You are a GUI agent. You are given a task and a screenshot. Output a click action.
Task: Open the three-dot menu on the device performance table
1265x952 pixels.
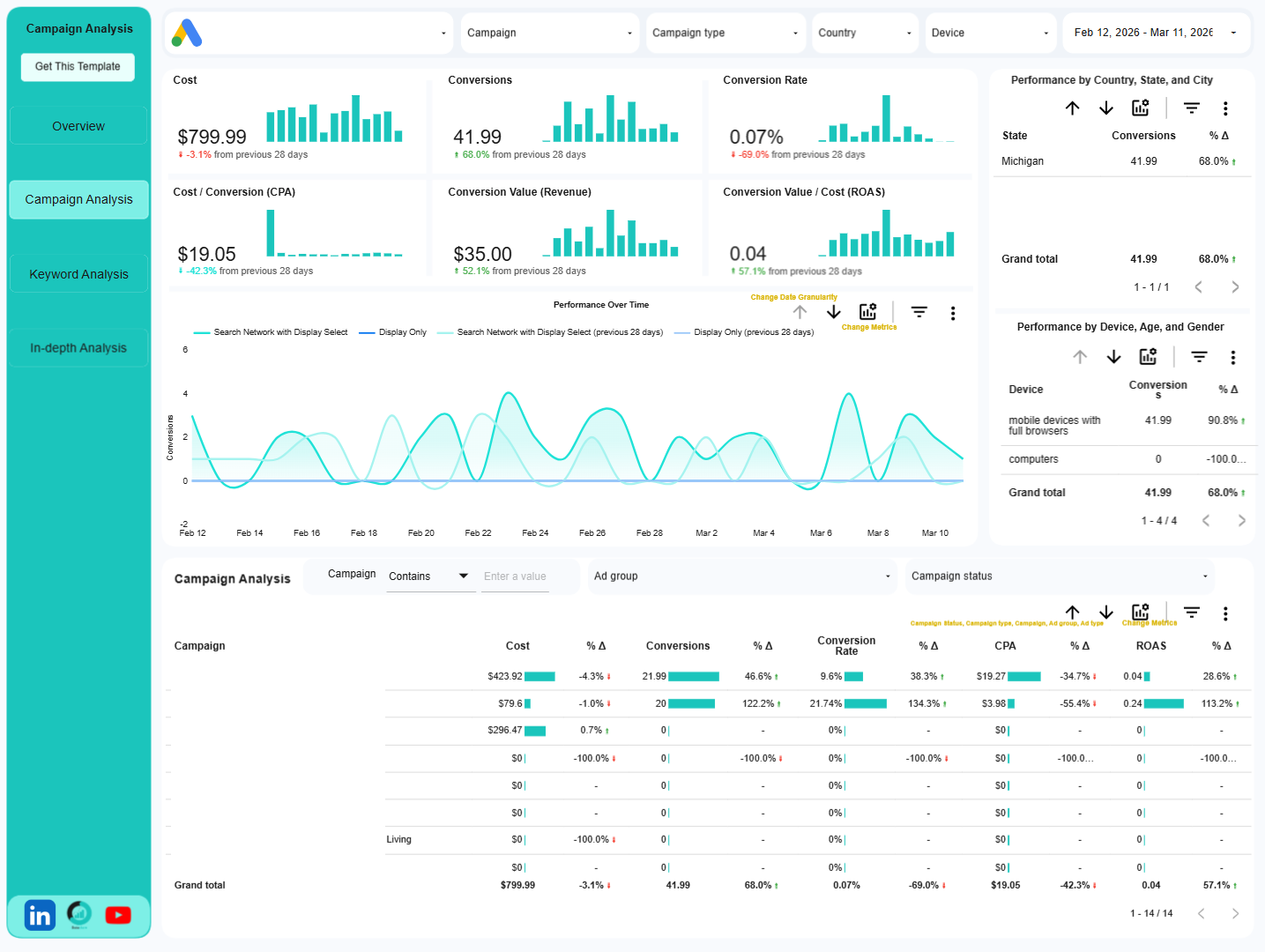tap(1233, 356)
